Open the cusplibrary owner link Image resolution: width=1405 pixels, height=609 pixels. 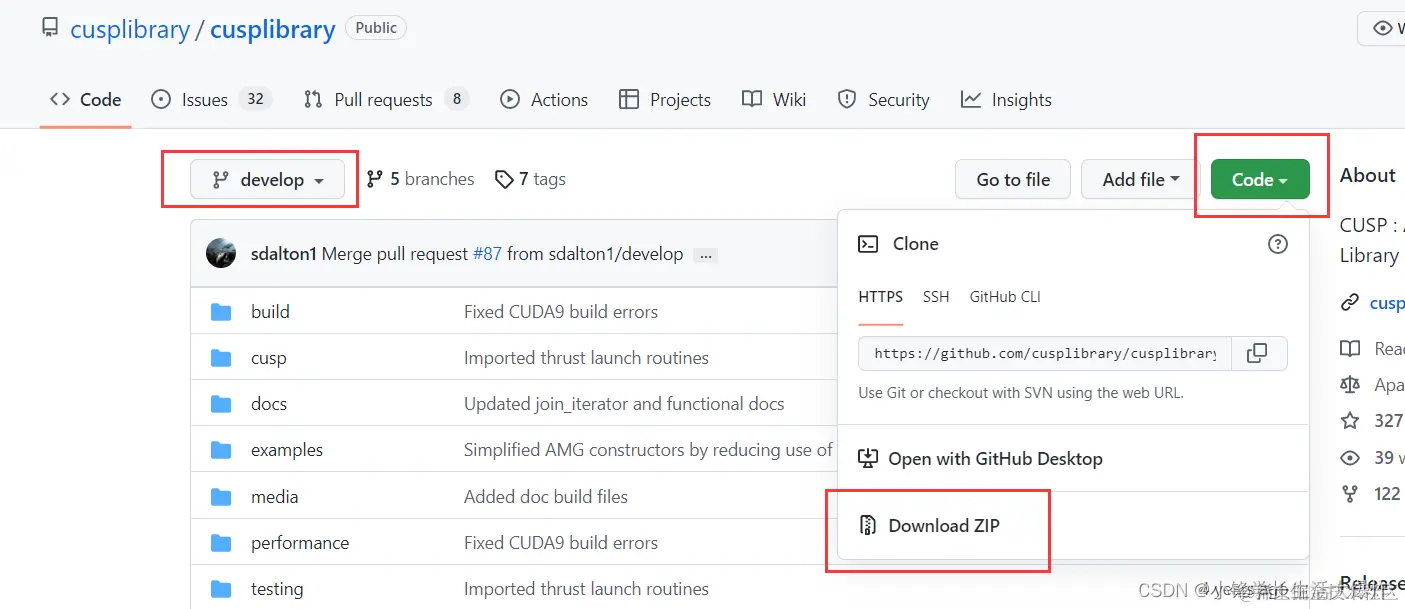(130, 29)
